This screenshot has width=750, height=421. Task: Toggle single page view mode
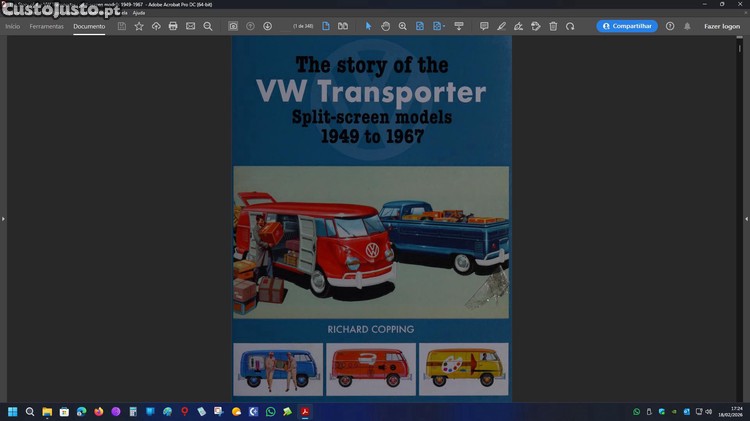pyautogui.click(x=326, y=26)
